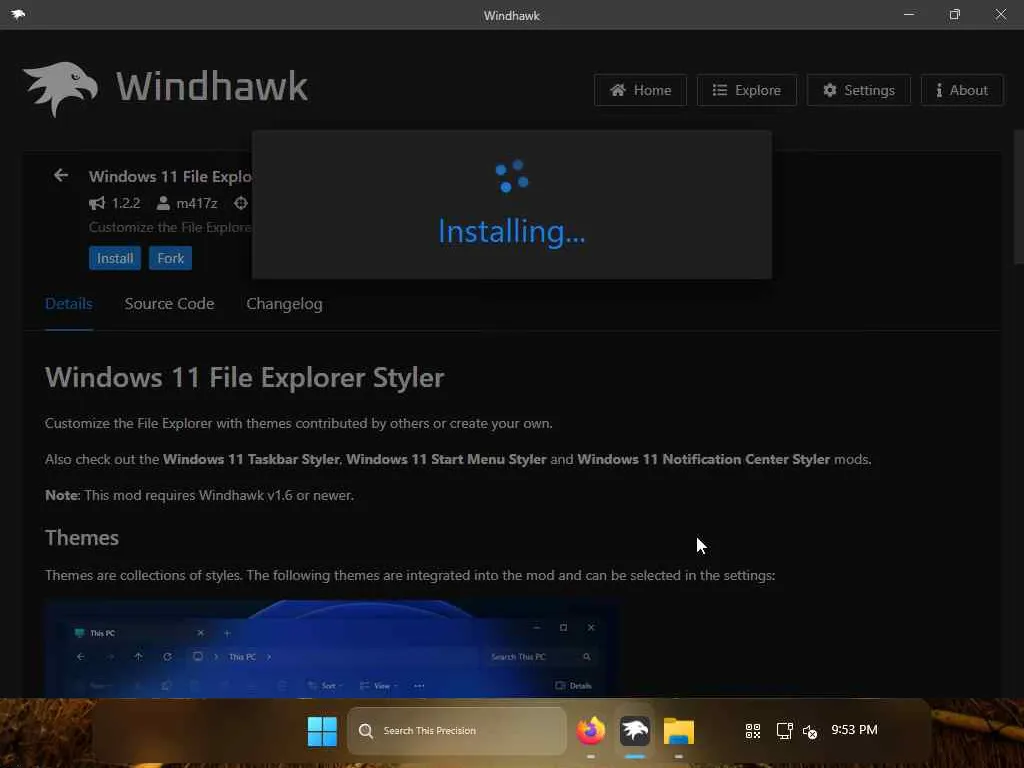Screen dimensions: 1024x768
Task: Click the 9:53 PM clock
Action: [854, 729]
